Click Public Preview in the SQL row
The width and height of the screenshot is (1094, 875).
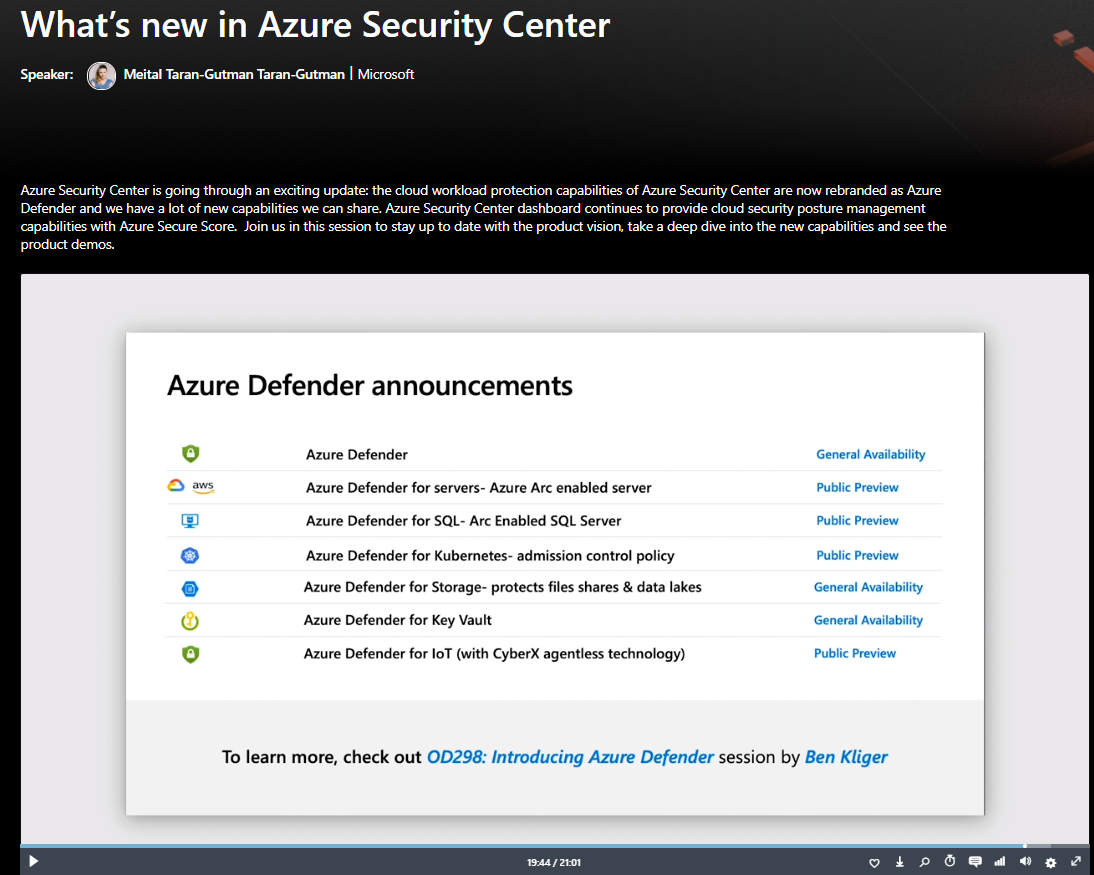click(857, 521)
